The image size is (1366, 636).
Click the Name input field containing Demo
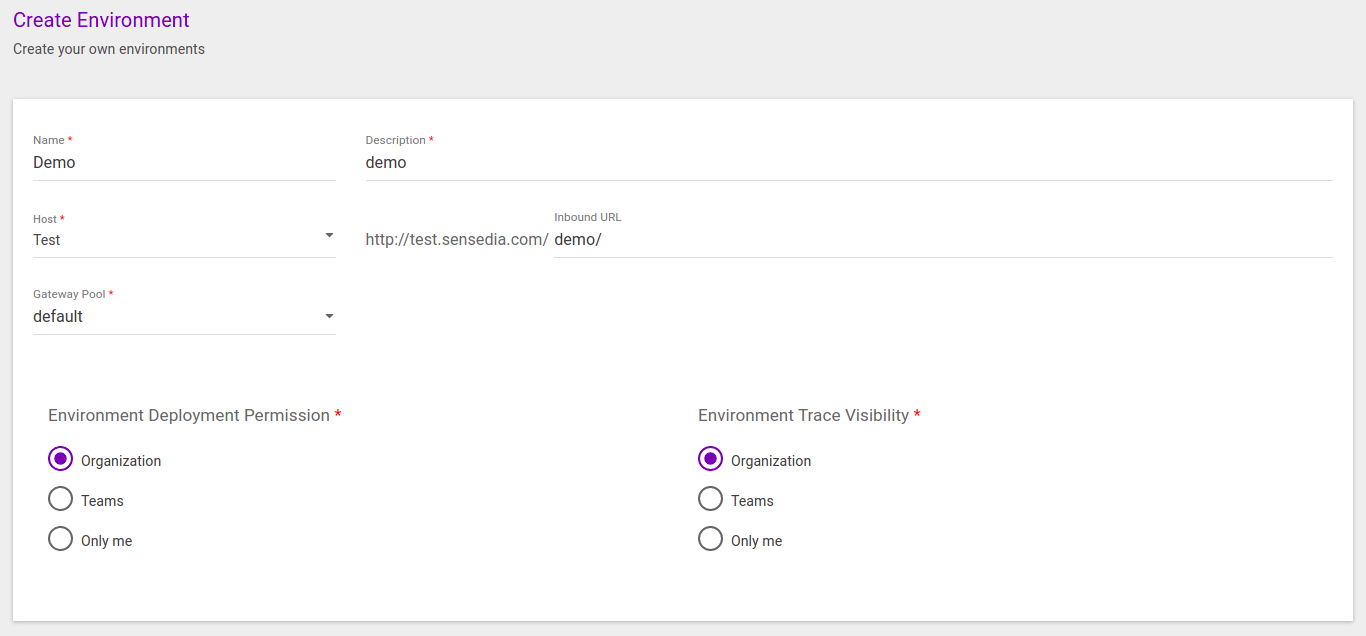pyautogui.click(x=184, y=162)
